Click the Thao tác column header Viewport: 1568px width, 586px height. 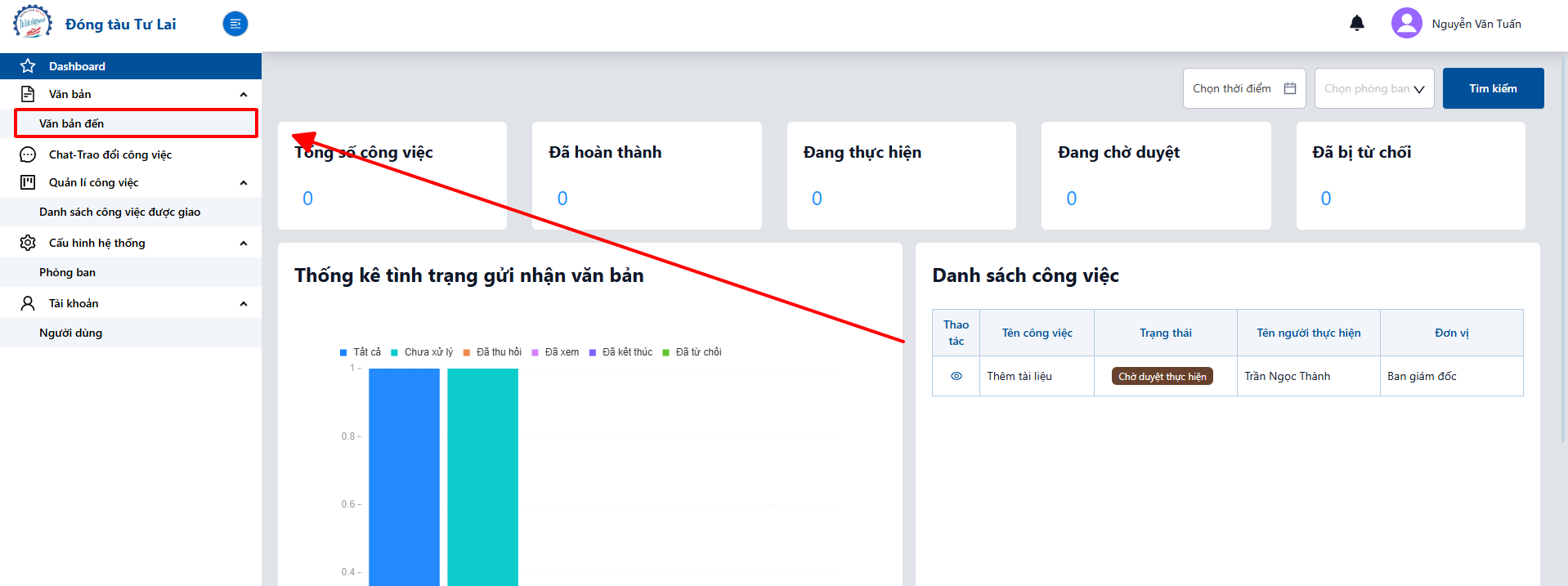tap(956, 333)
